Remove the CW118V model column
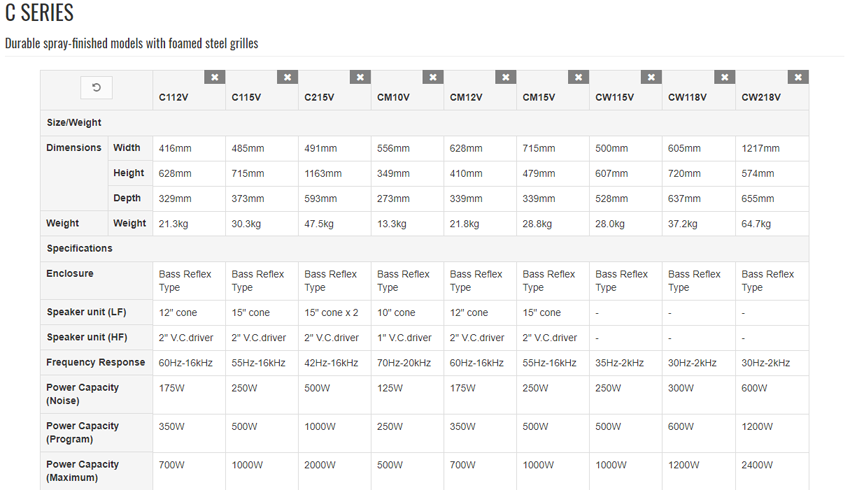This screenshot has width=850, height=490. point(724,77)
